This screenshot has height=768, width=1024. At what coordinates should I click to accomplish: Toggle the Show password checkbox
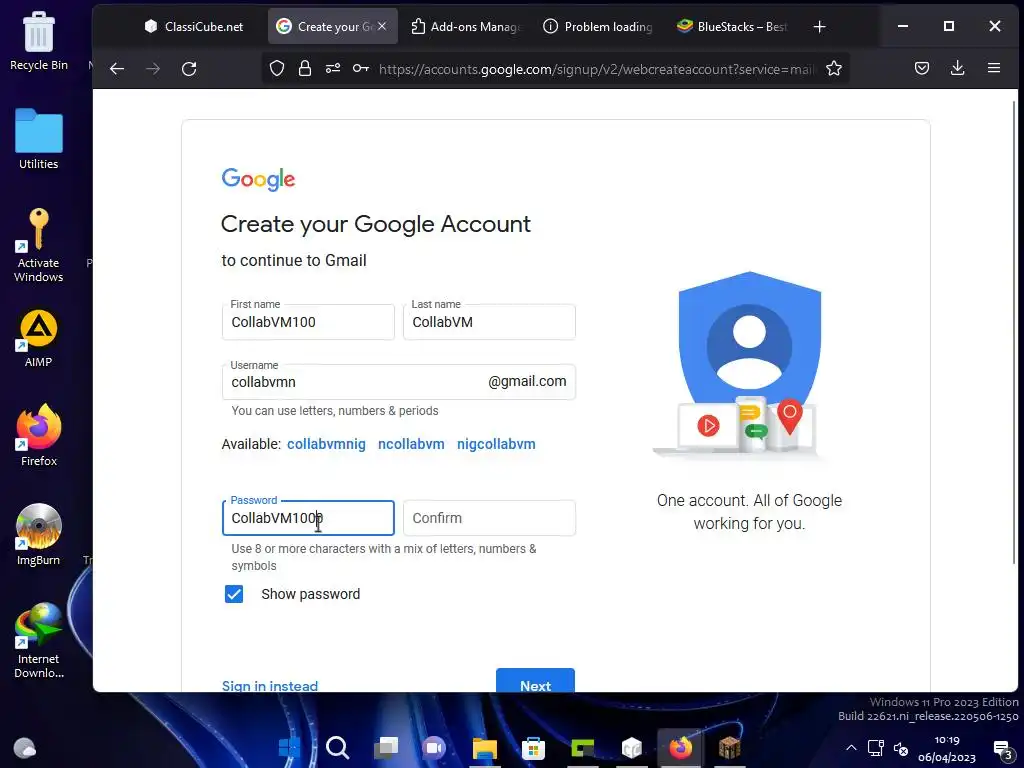click(234, 594)
